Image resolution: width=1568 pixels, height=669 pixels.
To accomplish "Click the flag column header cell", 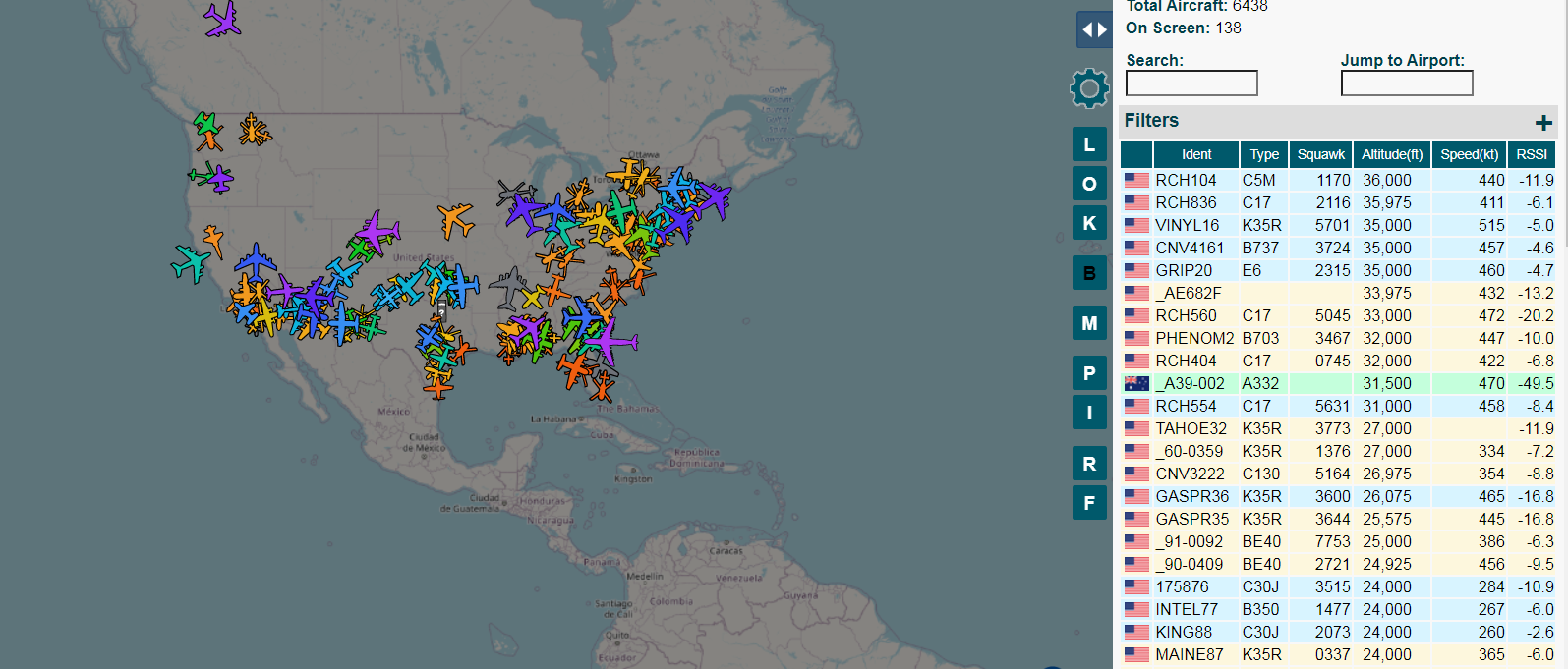I will tap(1136, 154).
